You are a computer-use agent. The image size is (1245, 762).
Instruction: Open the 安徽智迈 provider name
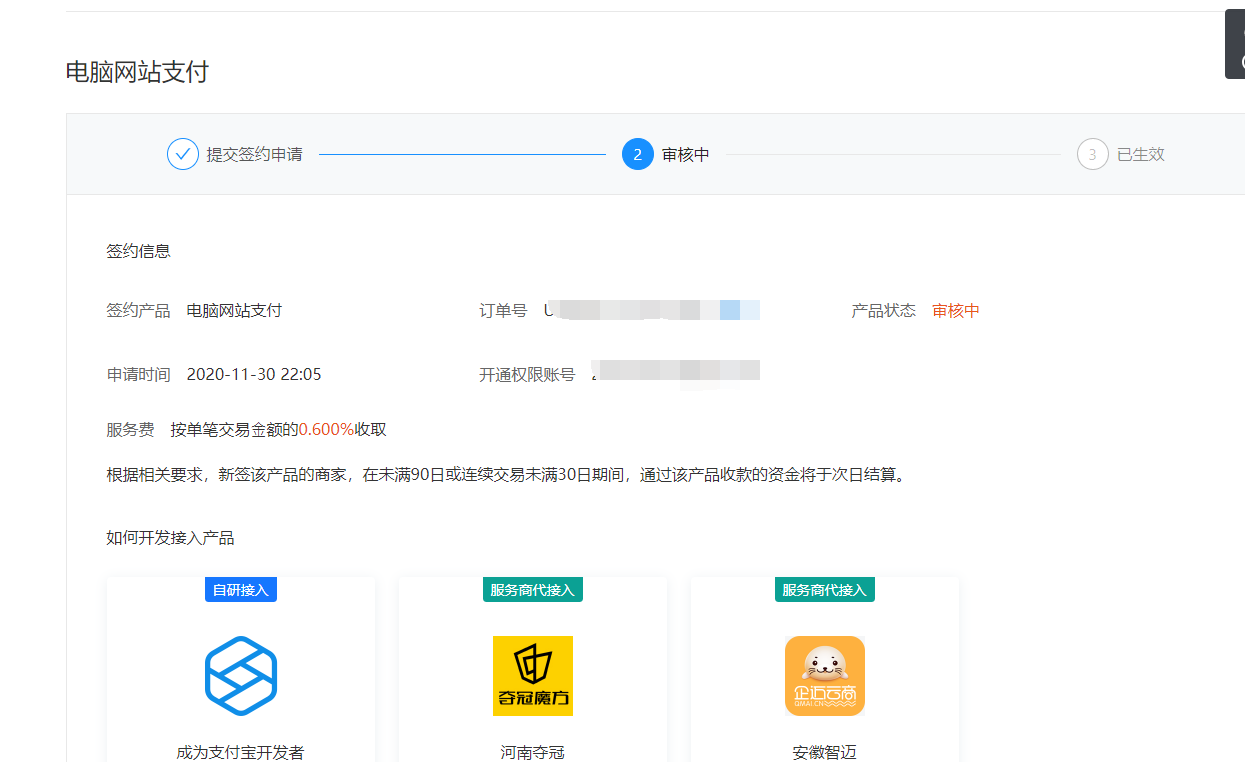click(825, 752)
